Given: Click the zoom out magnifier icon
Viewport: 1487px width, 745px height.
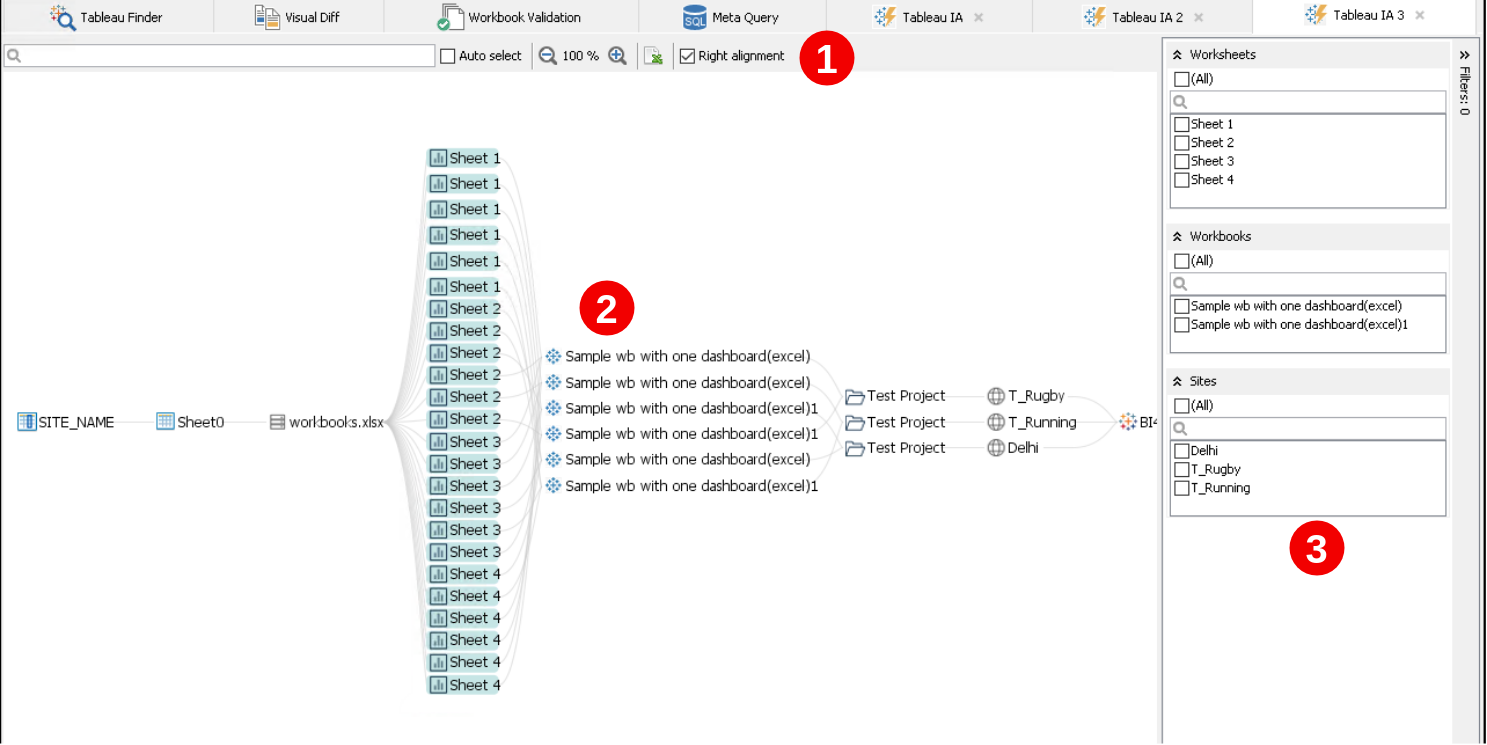Looking at the screenshot, I should [x=547, y=56].
